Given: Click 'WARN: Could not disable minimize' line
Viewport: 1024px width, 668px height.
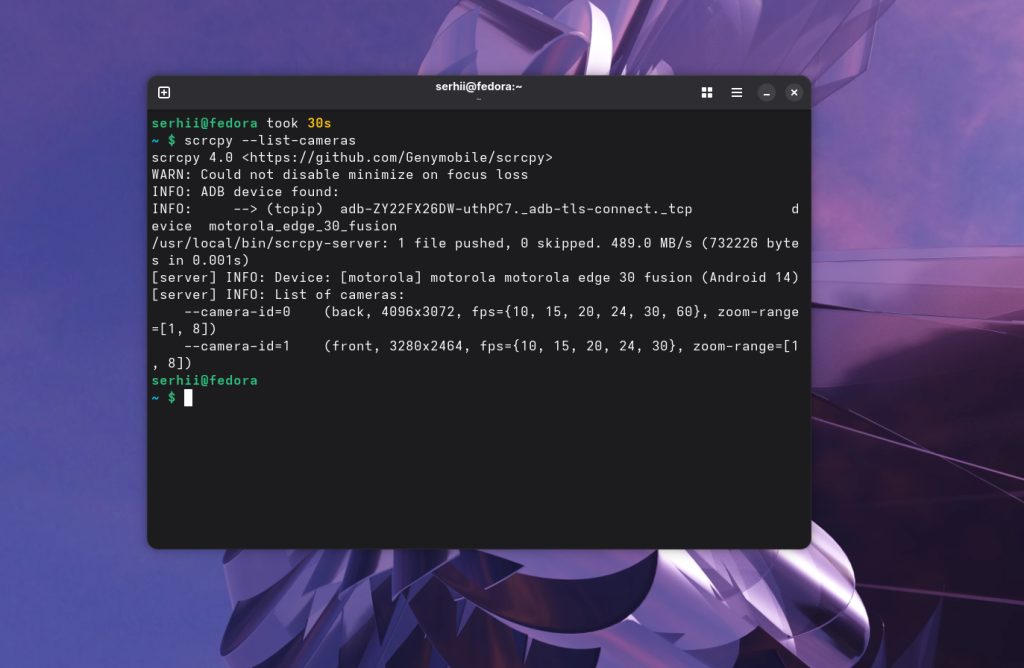Looking at the screenshot, I should point(340,175).
